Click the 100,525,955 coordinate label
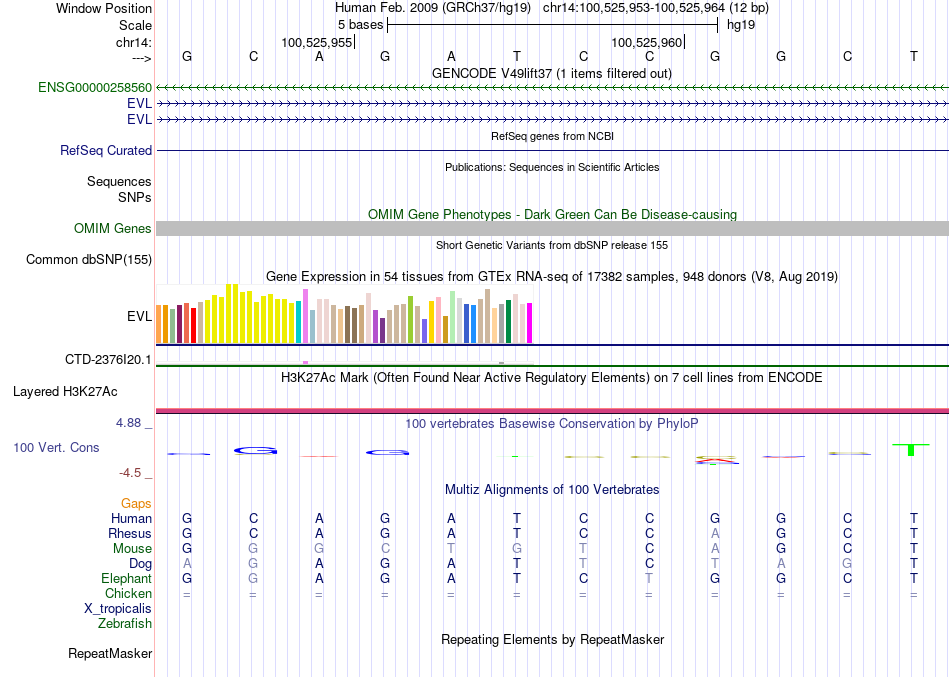Image resolution: width=950 pixels, height=677 pixels. (316, 42)
